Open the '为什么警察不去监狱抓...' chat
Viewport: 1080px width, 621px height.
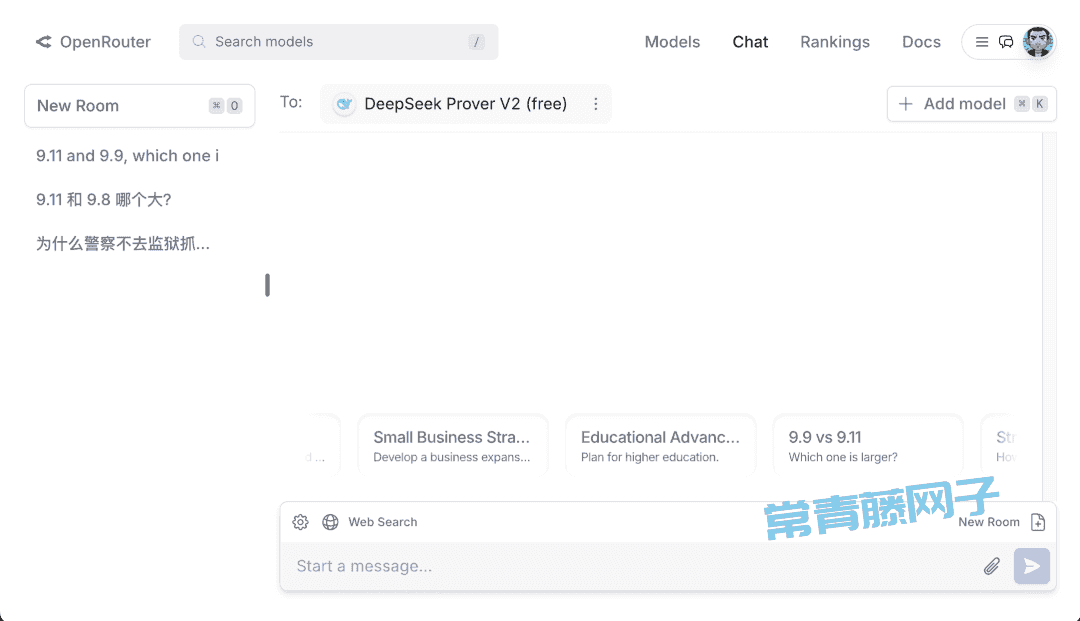coord(123,244)
